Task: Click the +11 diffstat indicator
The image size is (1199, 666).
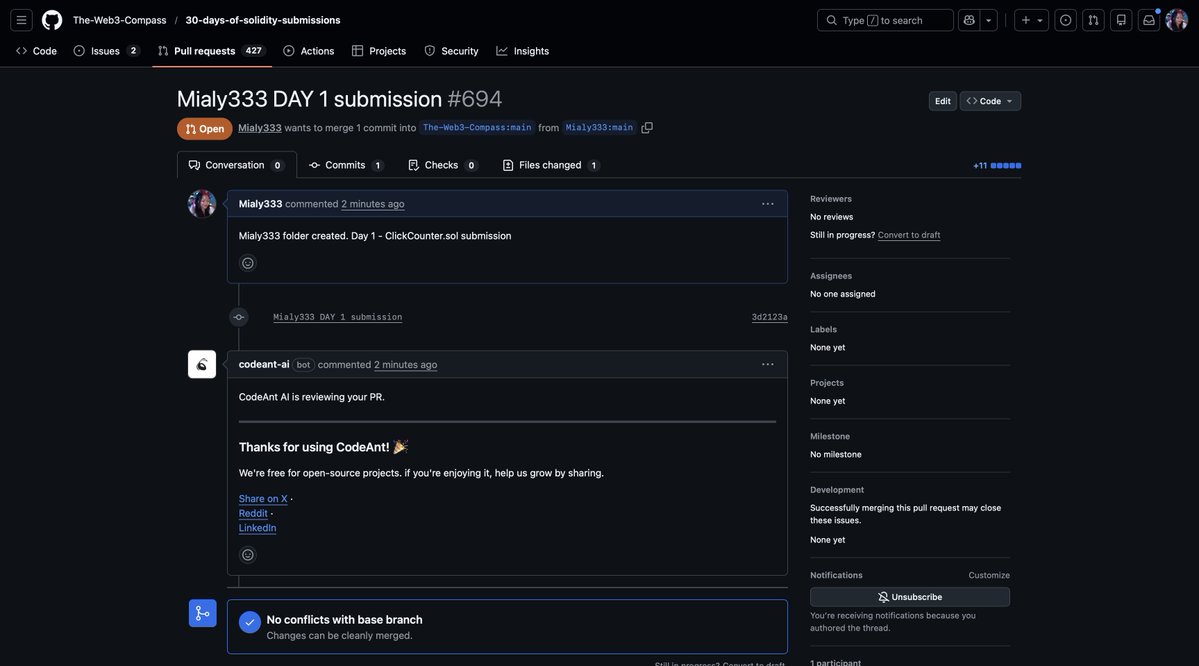Action: click(x=996, y=166)
